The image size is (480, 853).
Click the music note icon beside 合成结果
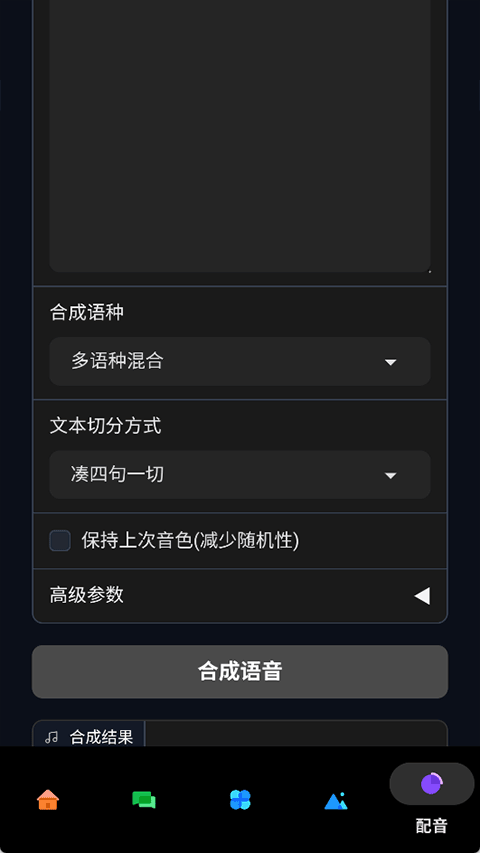51,738
